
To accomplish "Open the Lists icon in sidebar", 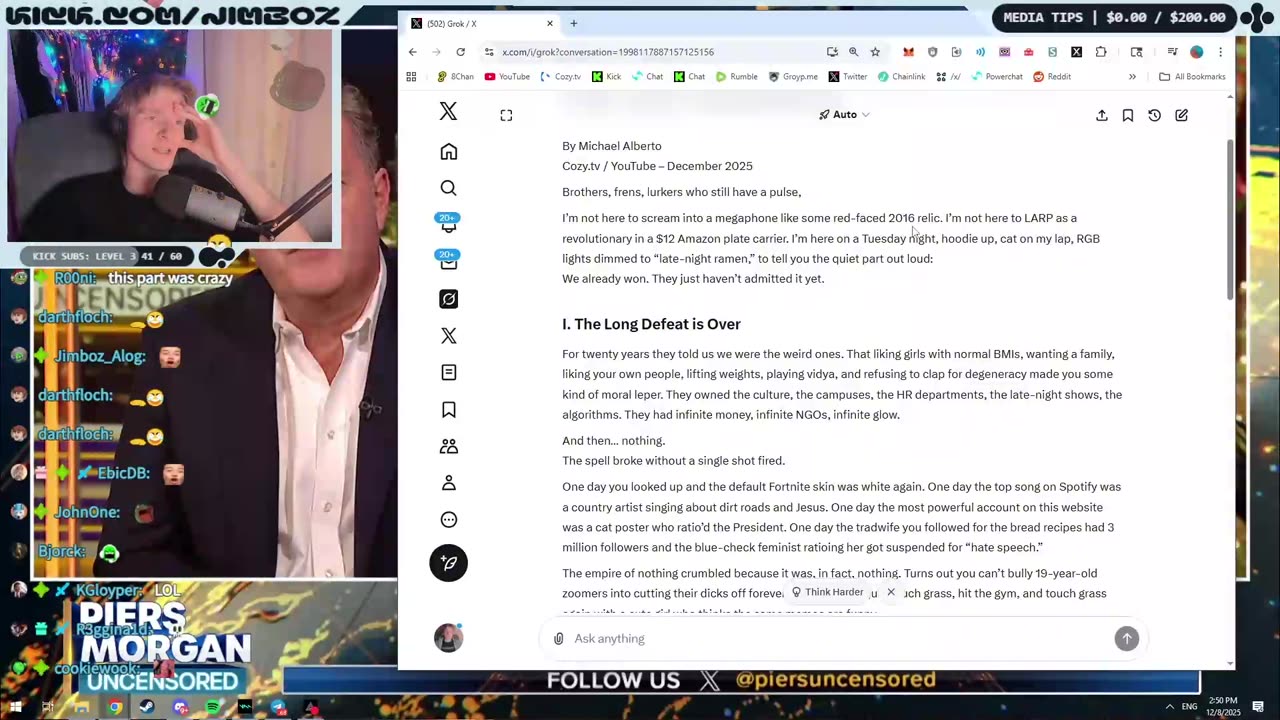I will [448, 372].
